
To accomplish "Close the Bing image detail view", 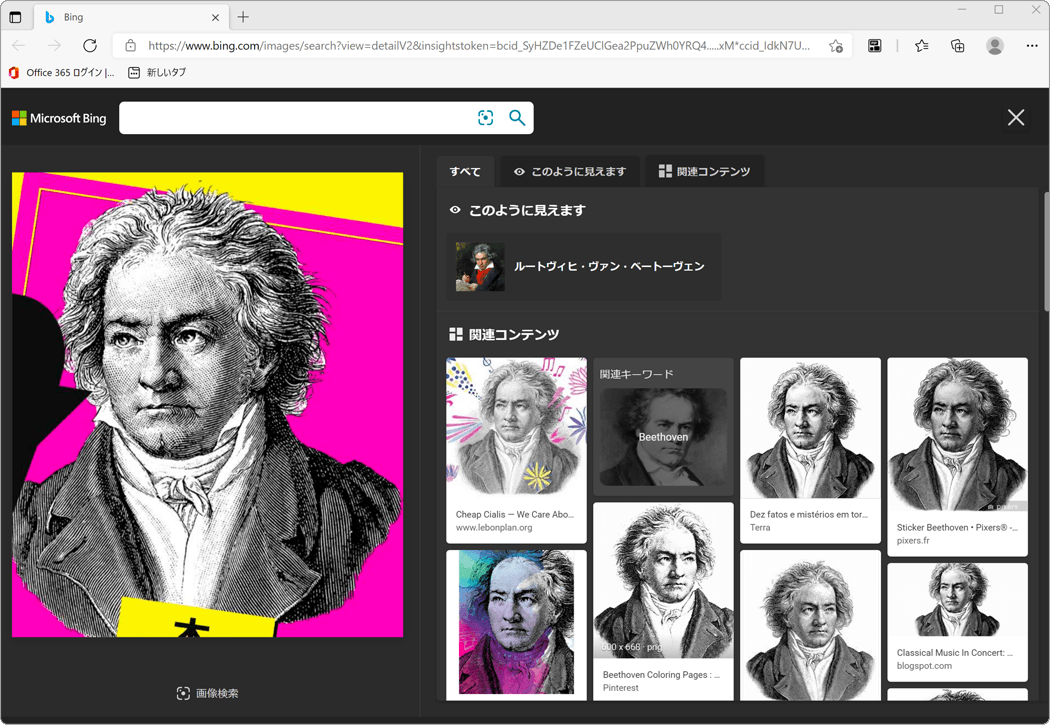I will click(1016, 118).
